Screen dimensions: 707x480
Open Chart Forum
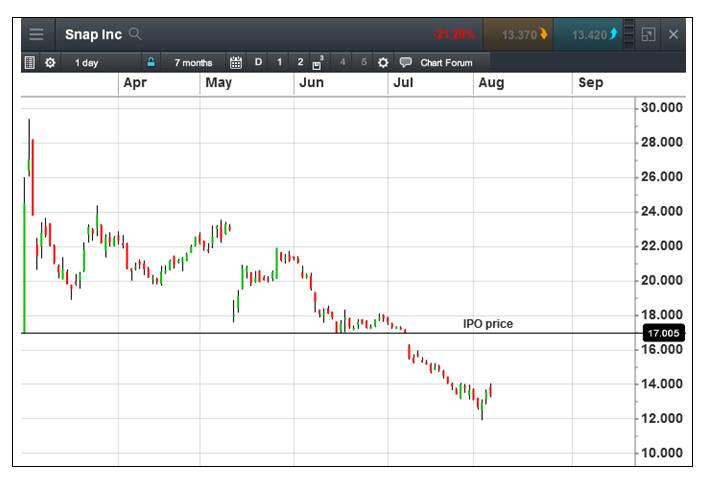point(437,62)
